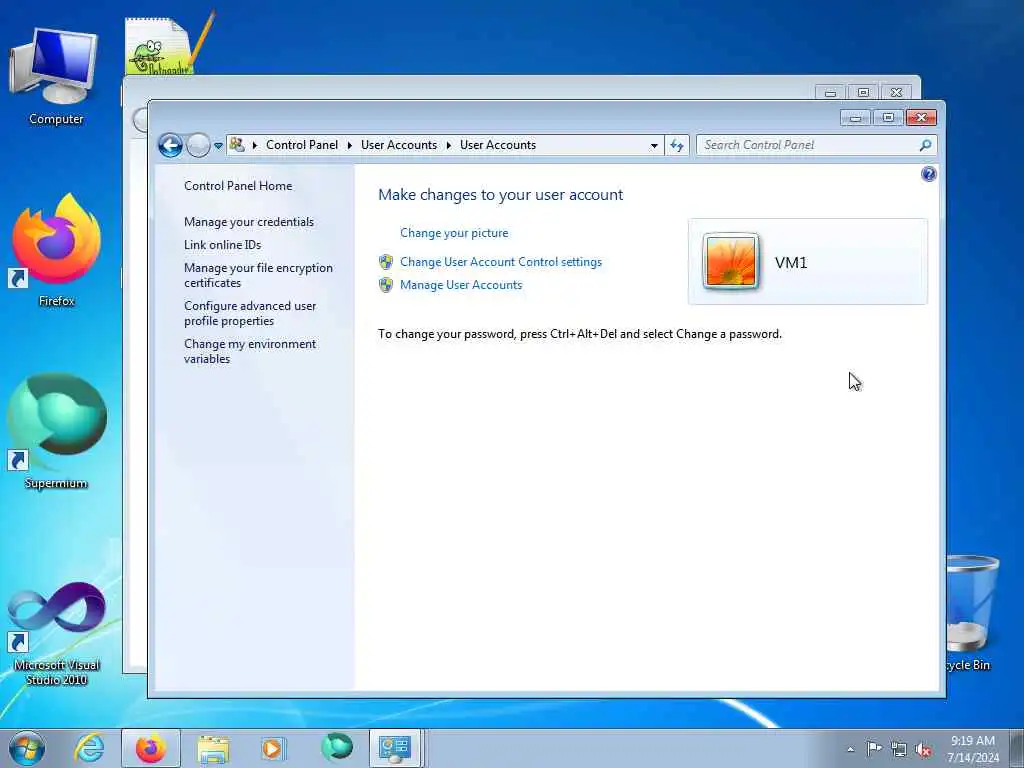This screenshot has height=768, width=1024.
Task: Close the User Accounts window
Action: [921, 118]
